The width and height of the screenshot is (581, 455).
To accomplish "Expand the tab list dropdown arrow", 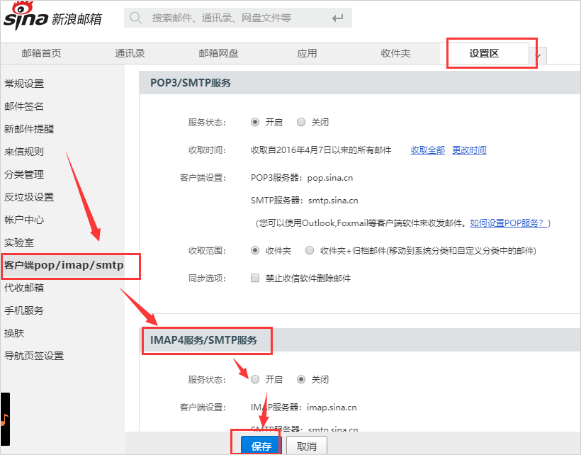I will point(538,56).
